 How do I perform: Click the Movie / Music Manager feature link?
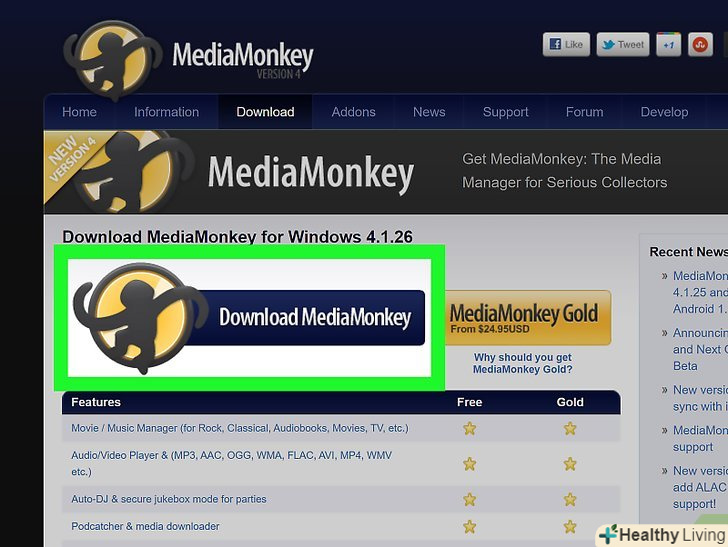240,428
